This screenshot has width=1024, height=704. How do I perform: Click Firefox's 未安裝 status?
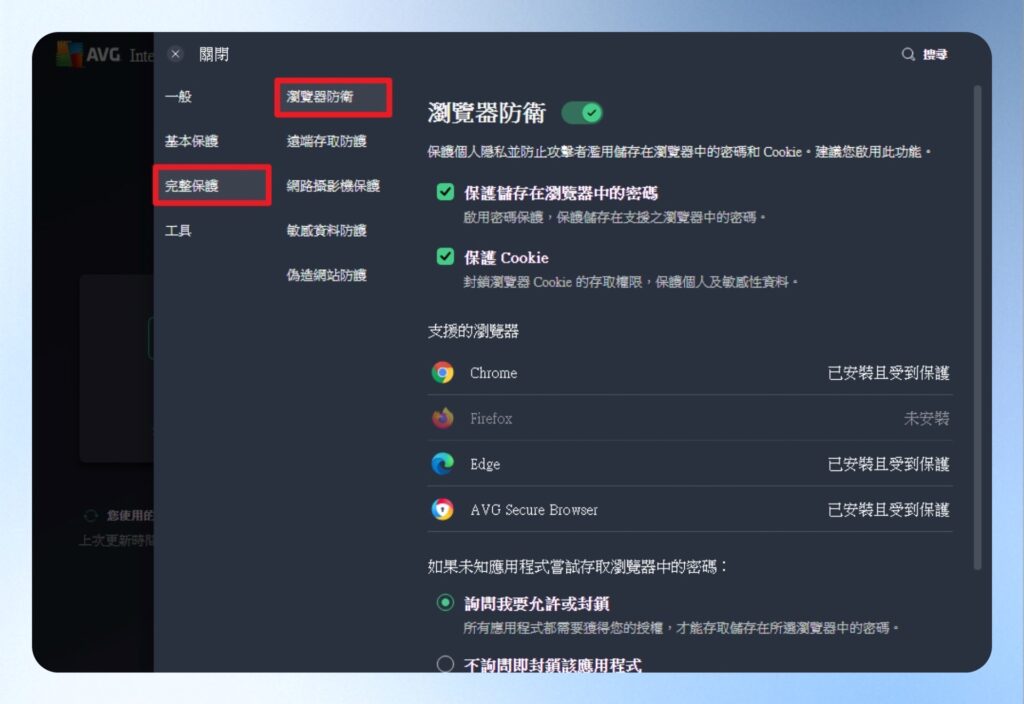(x=927, y=419)
